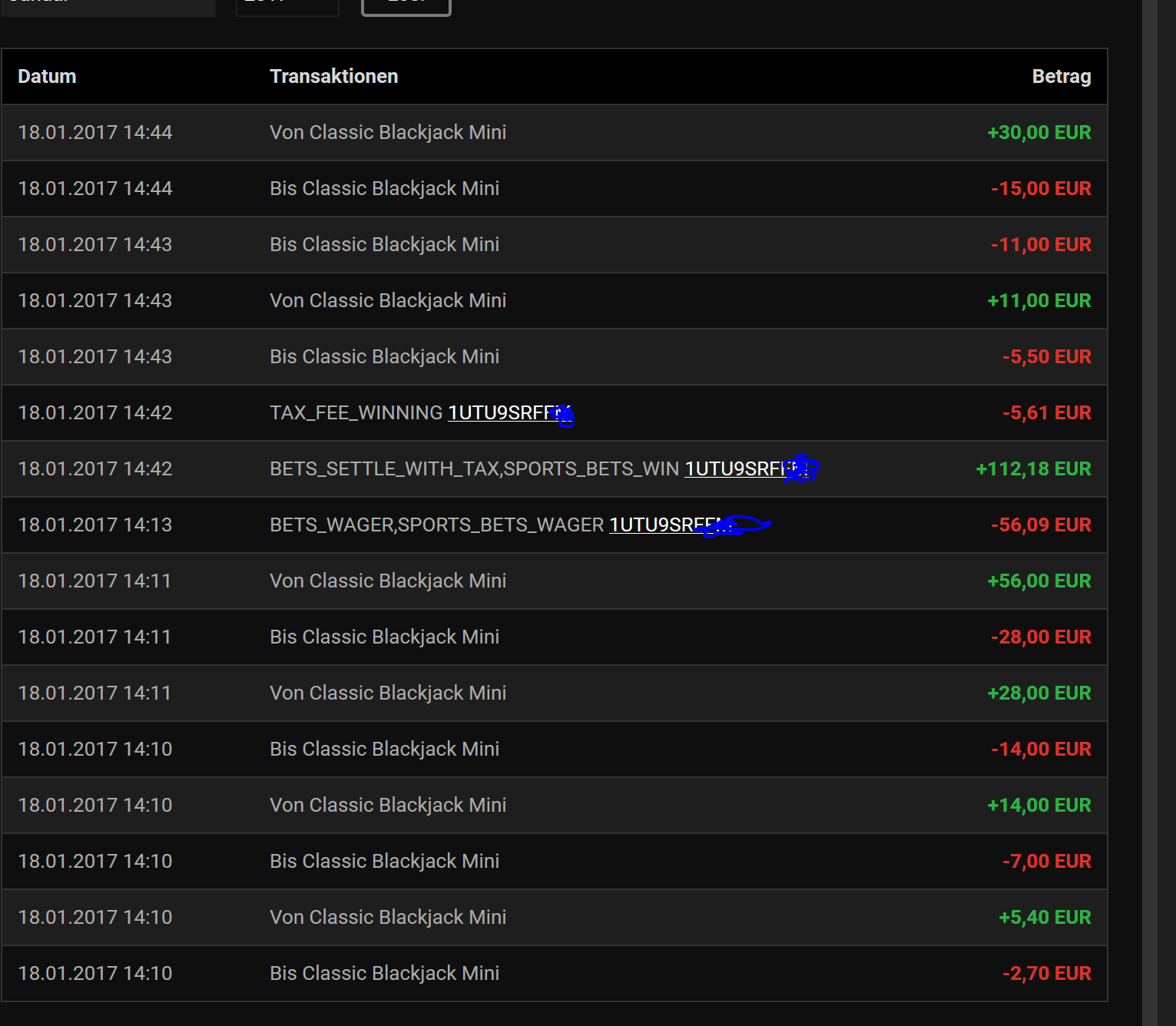Click 'Bis Classic Blackjack Mini' in -28,00 row
The height and width of the screenshot is (1026, 1176).
(384, 637)
